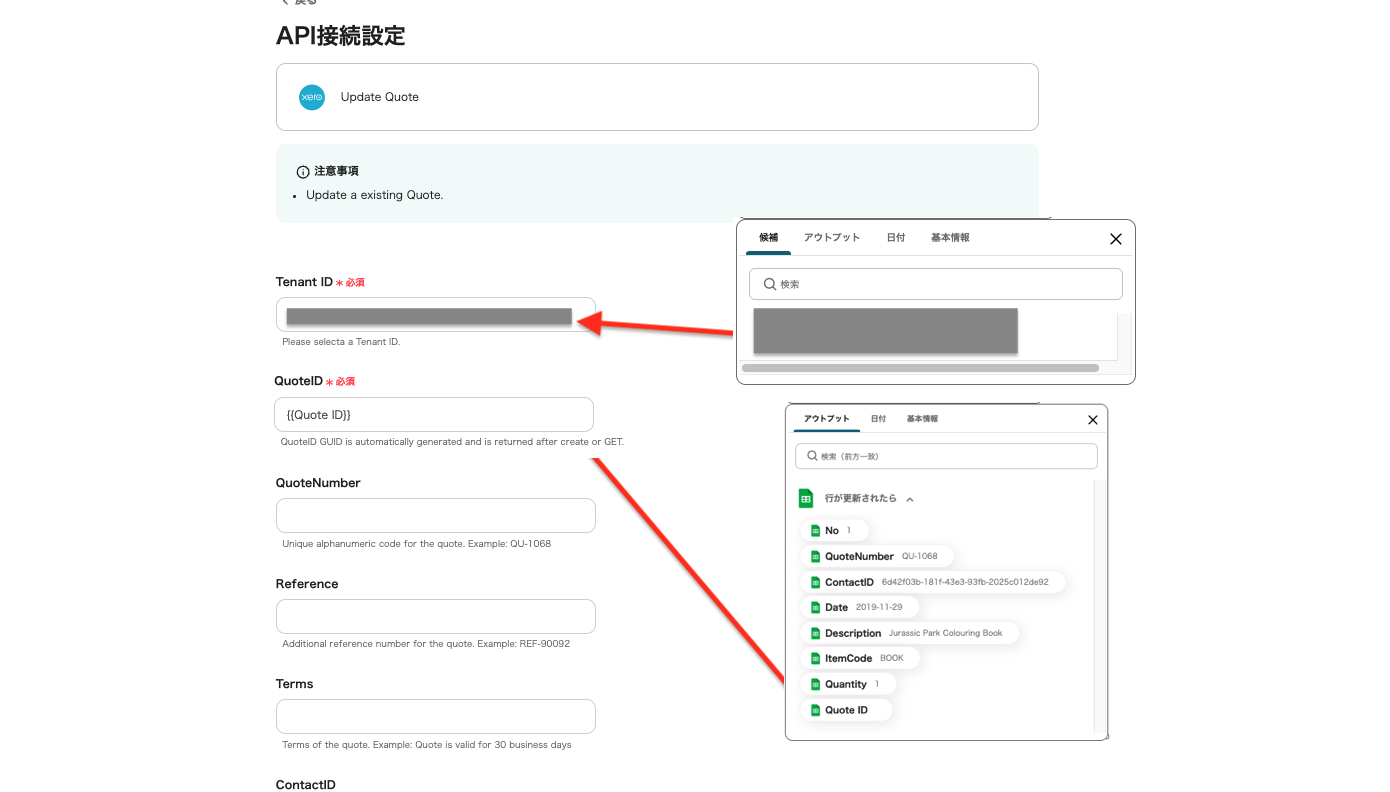Choose the Date 2019-11-29 output chip

(860, 607)
